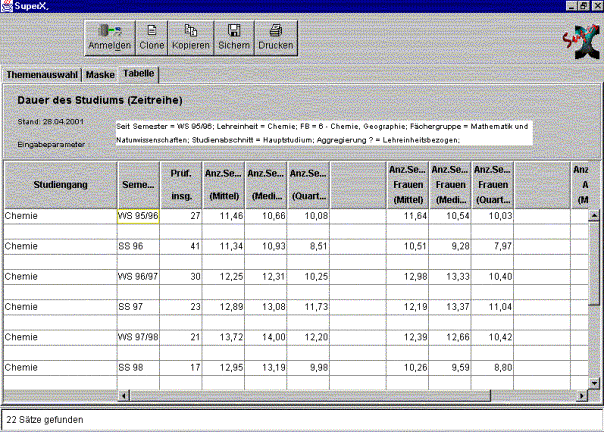Click the Anz.Se... Frauen (Mittel) header
Viewport: 604px width, 432px height.
(x=407, y=185)
